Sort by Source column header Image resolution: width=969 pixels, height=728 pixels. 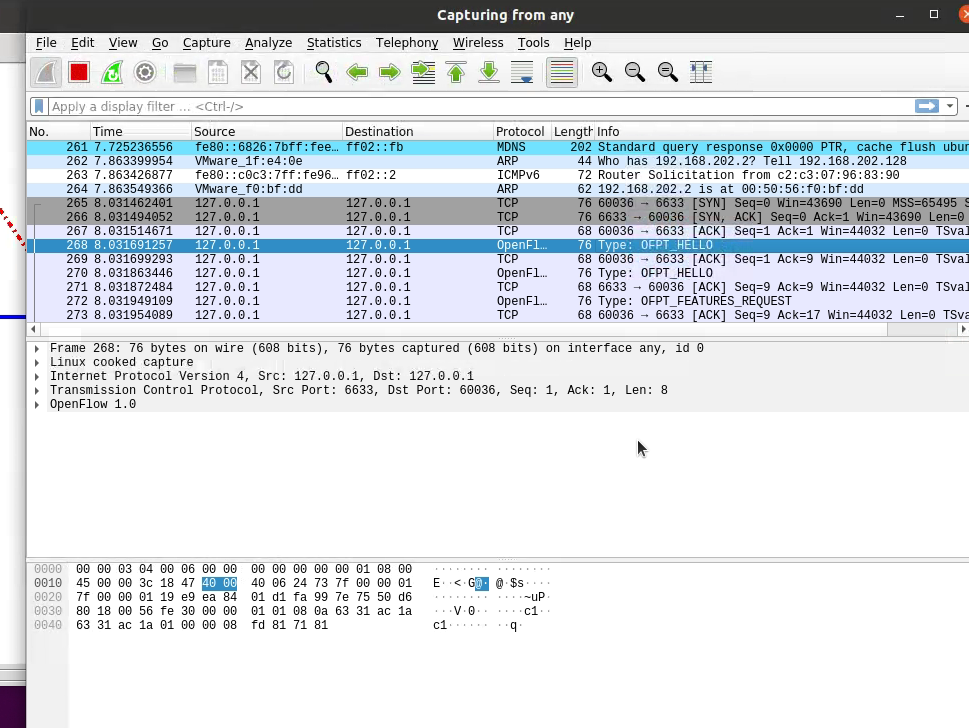pyautogui.click(x=267, y=132)
